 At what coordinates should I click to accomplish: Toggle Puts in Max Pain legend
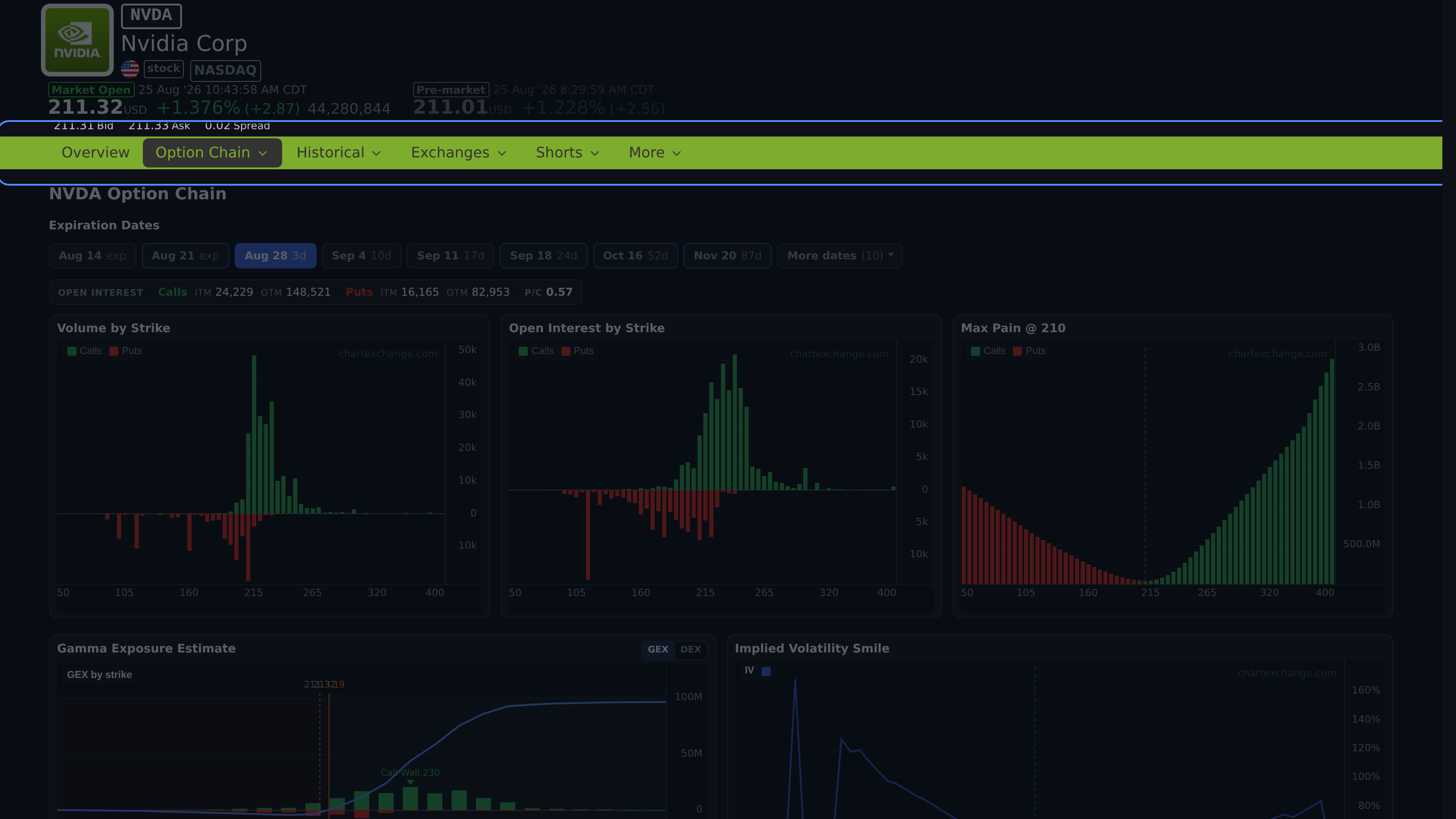point(1029,351)
